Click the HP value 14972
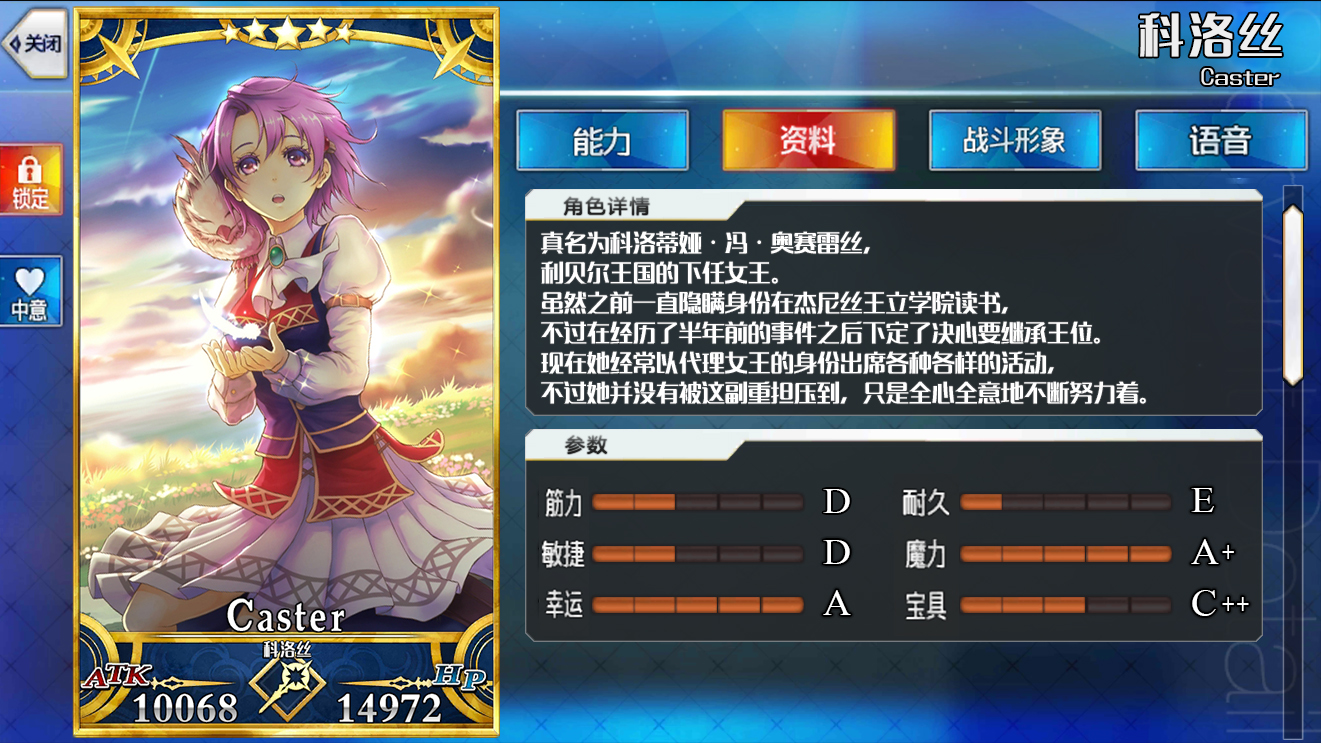 pos(389,707)
